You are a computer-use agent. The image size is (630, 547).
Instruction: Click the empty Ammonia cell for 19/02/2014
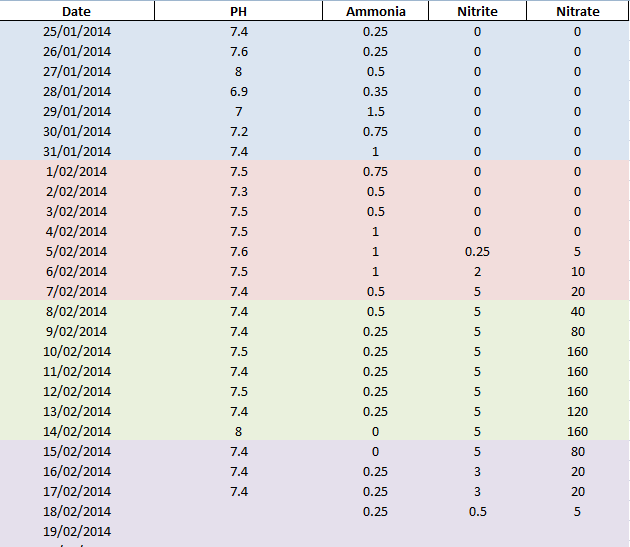tap(376, 531)
